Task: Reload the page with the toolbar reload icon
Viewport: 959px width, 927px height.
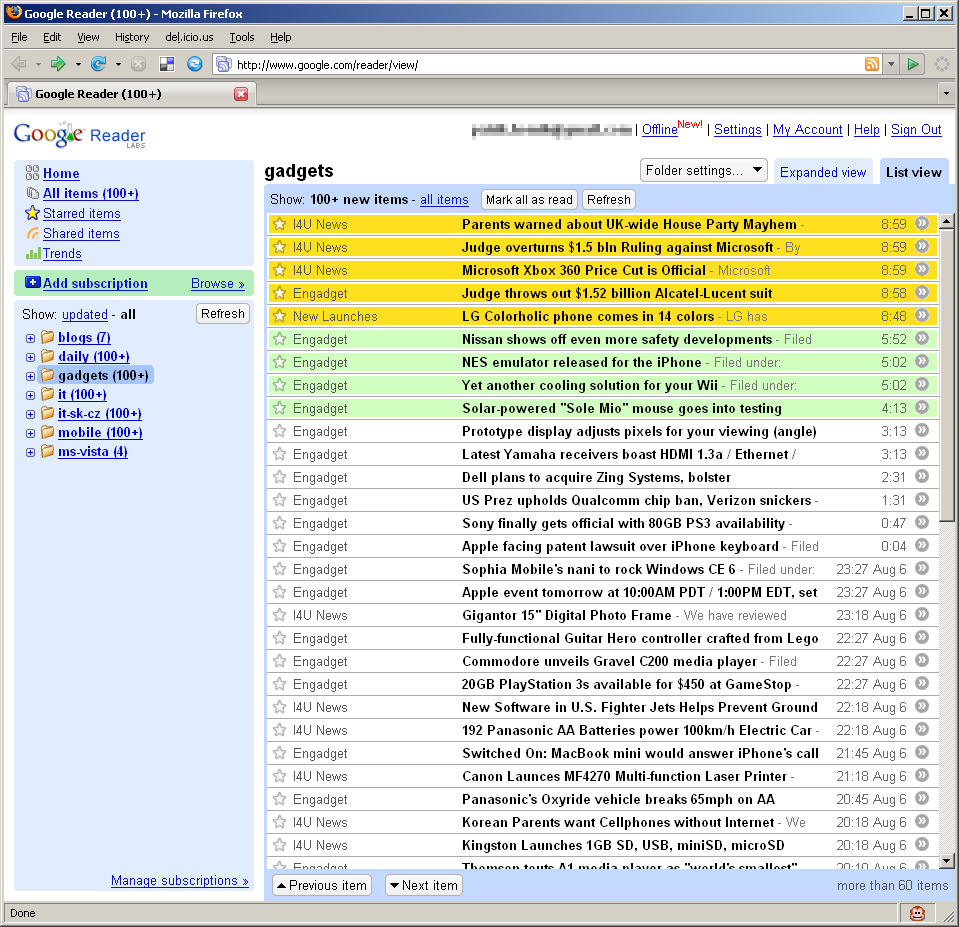Action: click(98, 64)
